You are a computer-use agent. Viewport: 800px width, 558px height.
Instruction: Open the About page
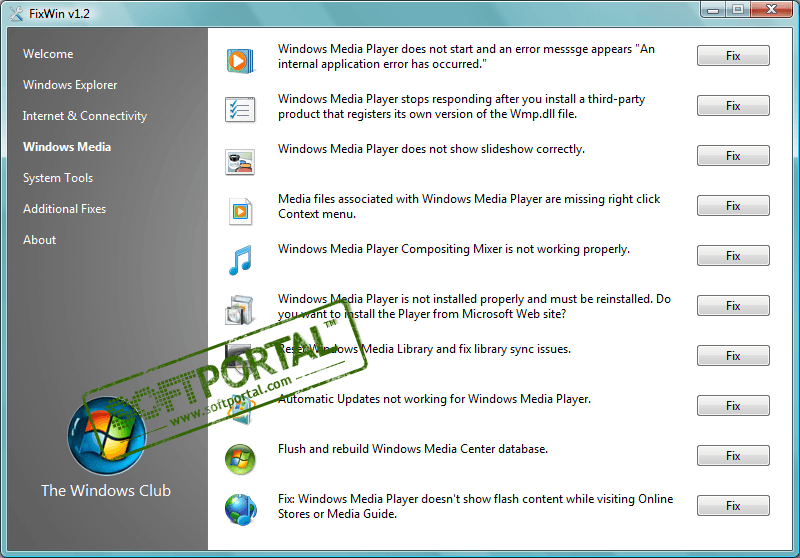click(x=39, y=240)
